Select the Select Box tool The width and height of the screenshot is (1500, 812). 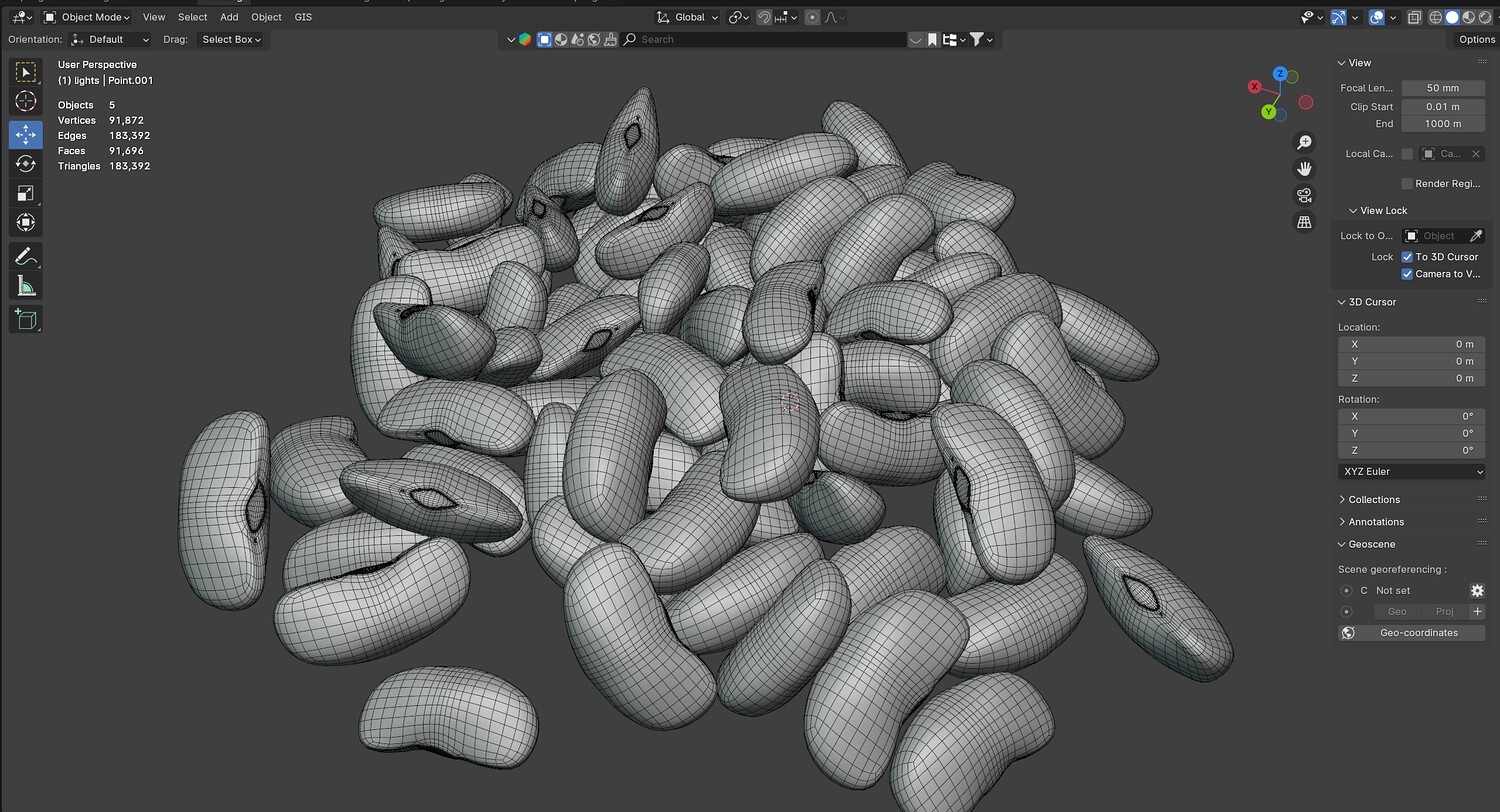pyautogui.click(x=26, y=72)
